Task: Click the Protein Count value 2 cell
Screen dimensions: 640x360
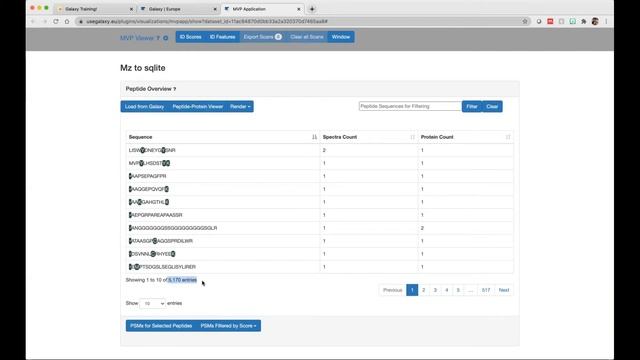Action: coord(466,228)
